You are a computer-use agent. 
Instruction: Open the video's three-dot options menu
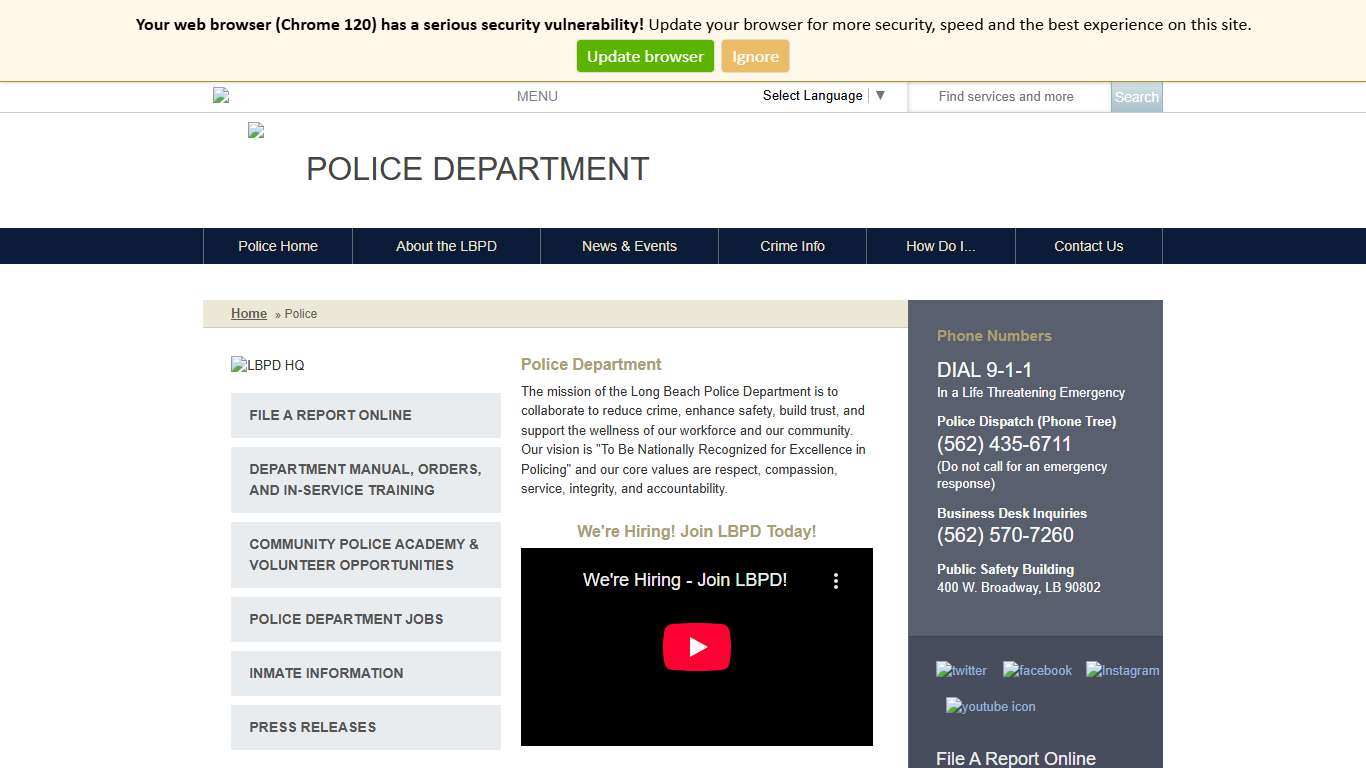pyautogui.click(x=836, y=580)
